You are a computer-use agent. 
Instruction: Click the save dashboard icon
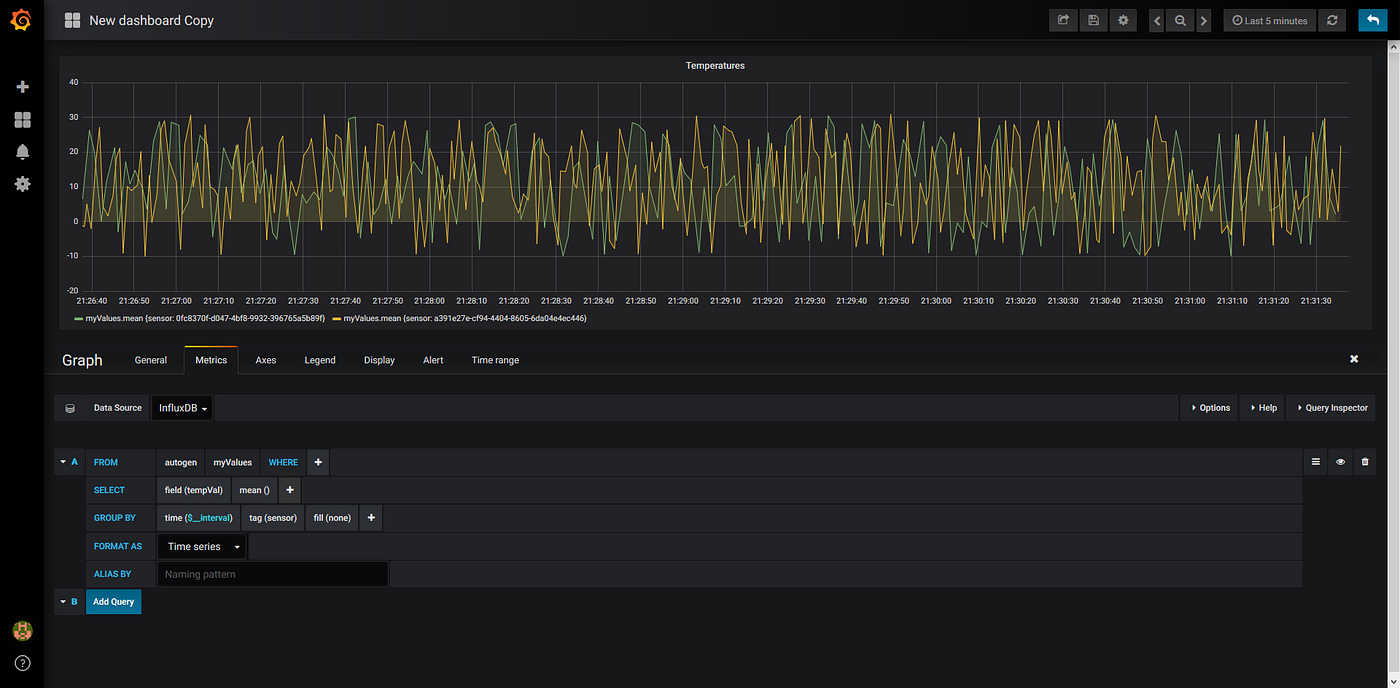tap(1093, 20)
